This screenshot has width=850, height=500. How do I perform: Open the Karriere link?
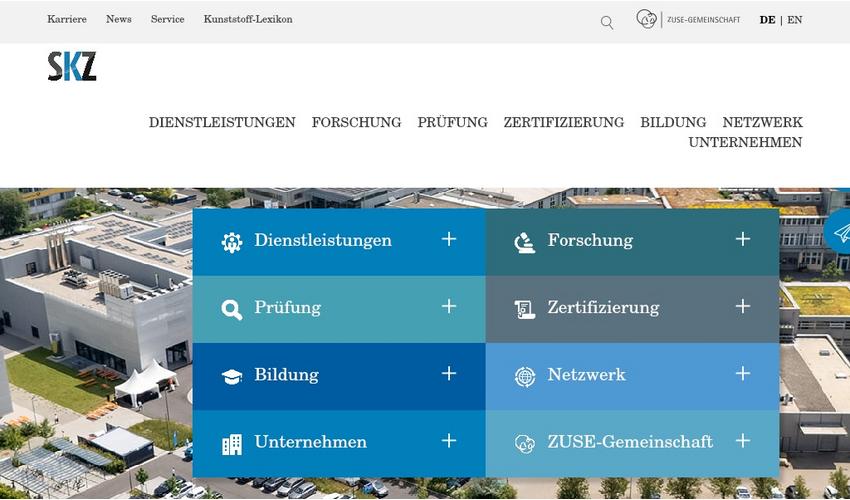pyautogui.click(x=67, y=19)
